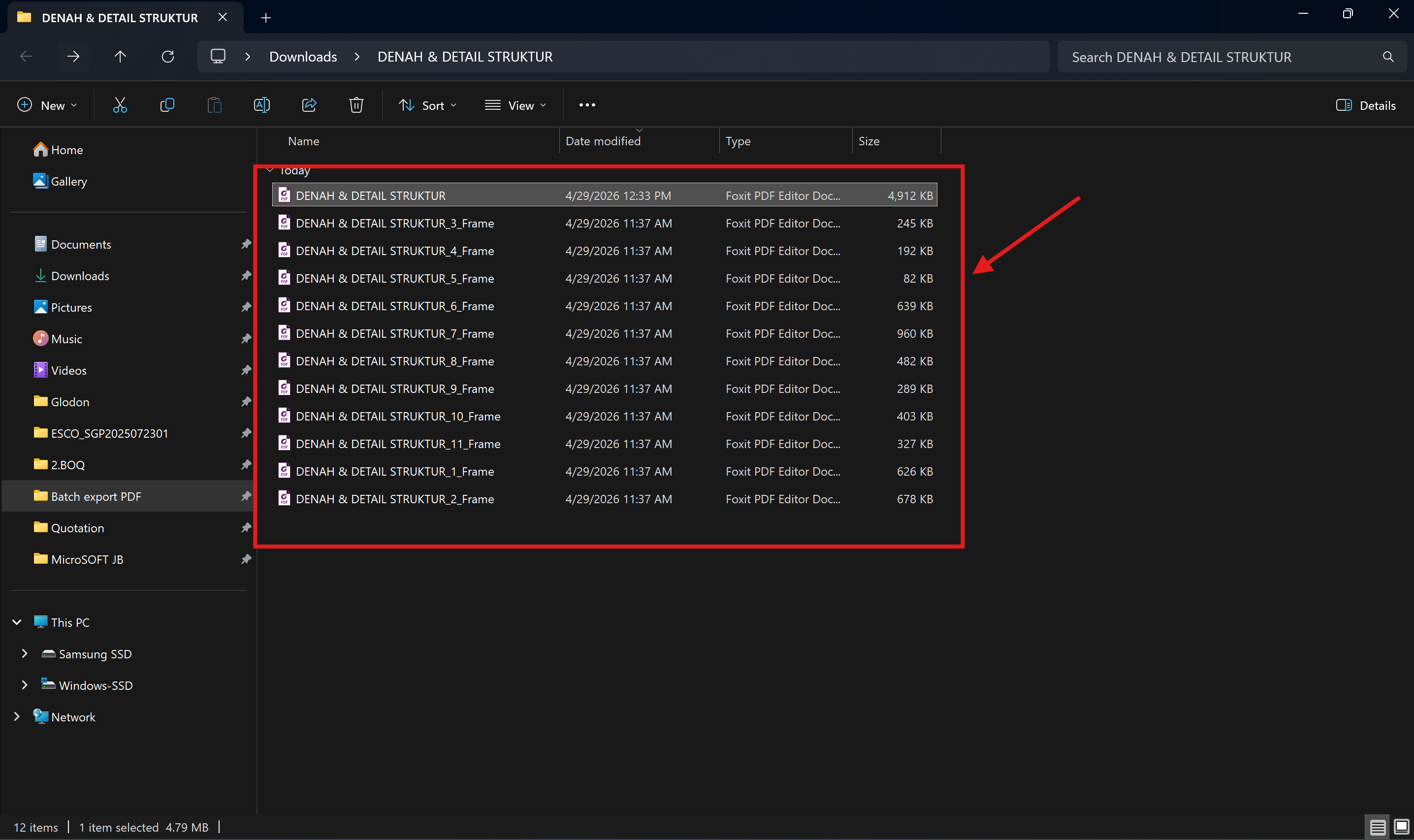
Task: Click the Delete trash icon
Action: click(356, 105)
